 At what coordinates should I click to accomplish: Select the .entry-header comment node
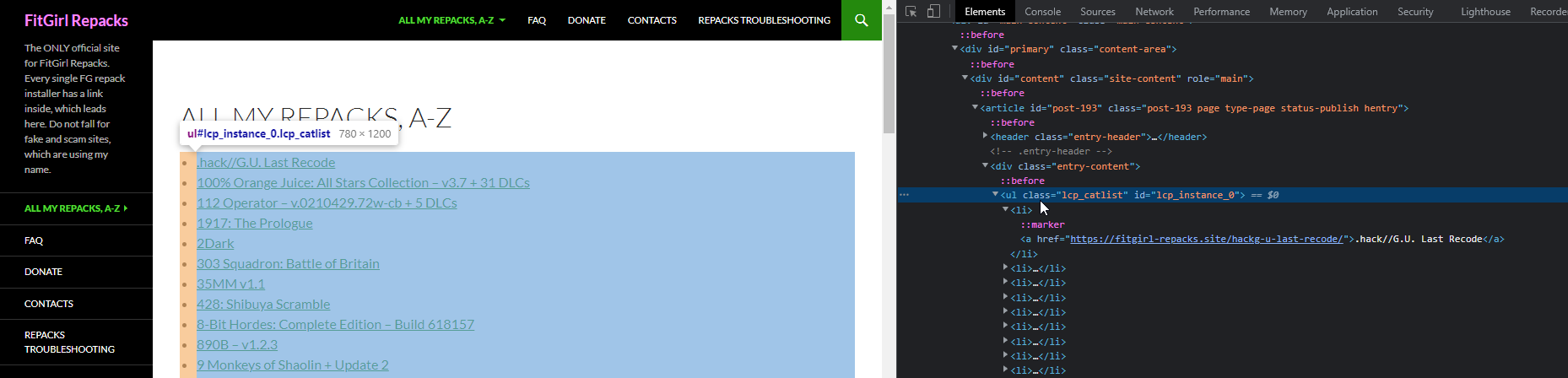coord(1051,152)
